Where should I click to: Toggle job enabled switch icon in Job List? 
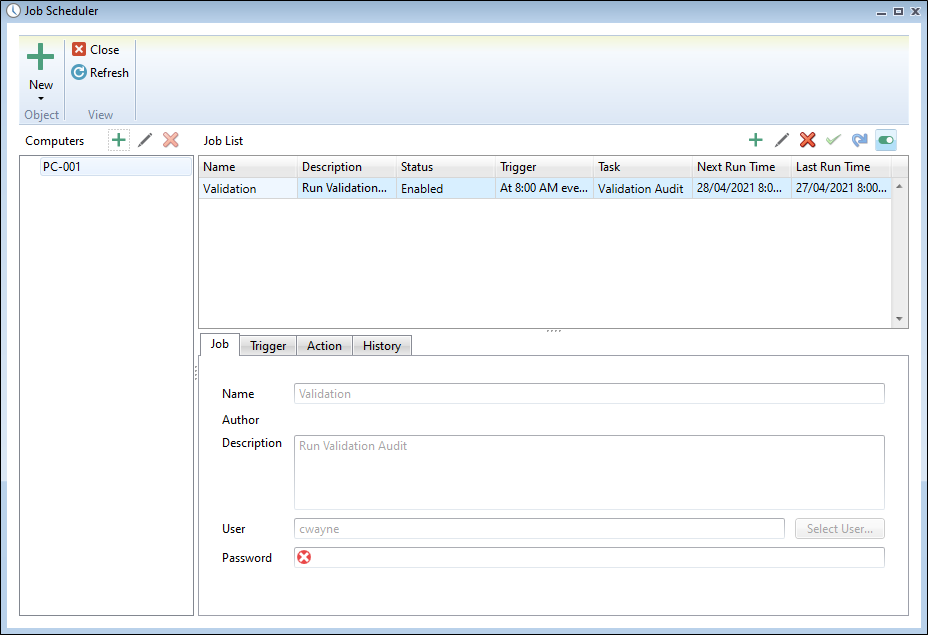coord(886,140)
